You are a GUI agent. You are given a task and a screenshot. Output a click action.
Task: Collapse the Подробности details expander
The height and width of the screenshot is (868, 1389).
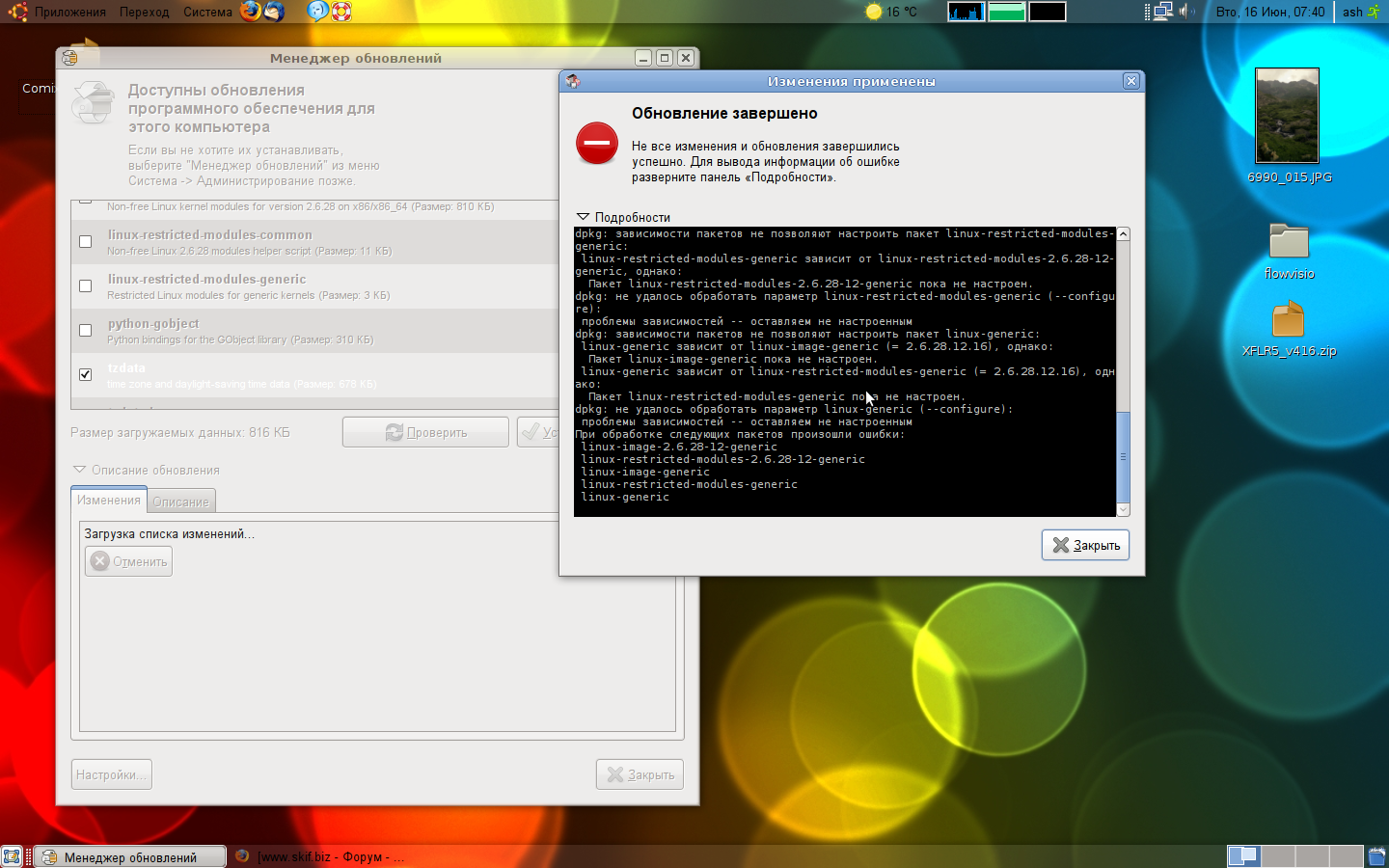[583, 217]
